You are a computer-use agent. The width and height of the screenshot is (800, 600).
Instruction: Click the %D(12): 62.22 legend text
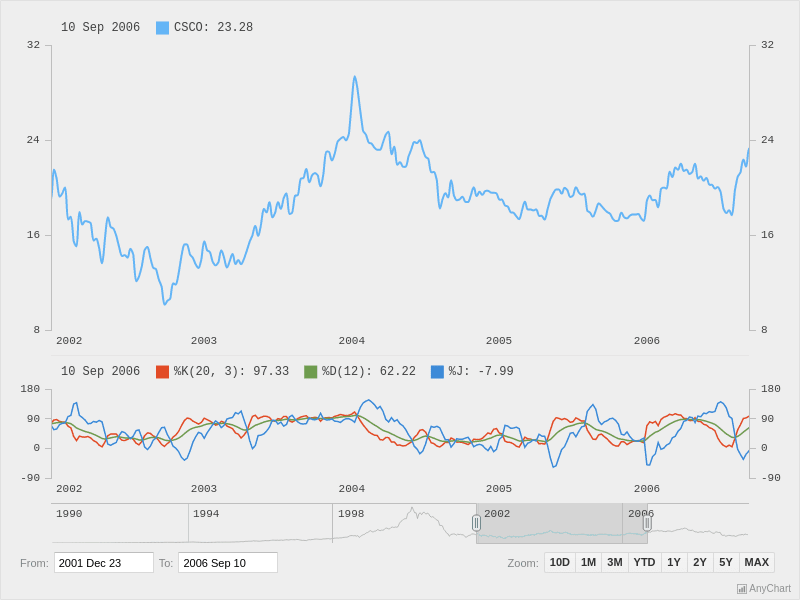pos(369,371)
